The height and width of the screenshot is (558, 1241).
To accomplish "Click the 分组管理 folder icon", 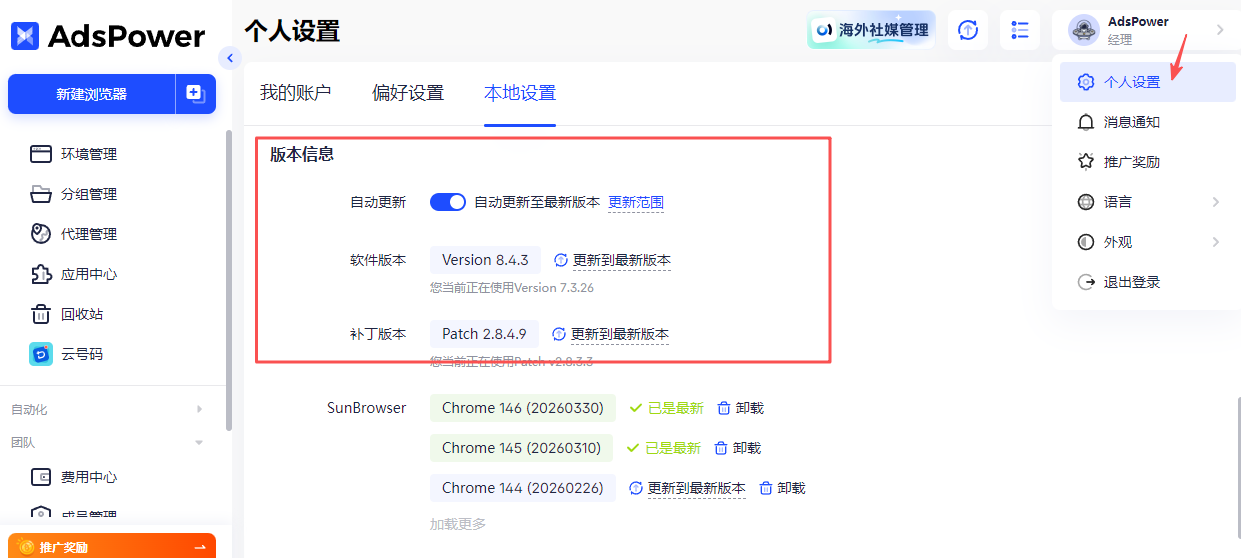I will 41,194.
